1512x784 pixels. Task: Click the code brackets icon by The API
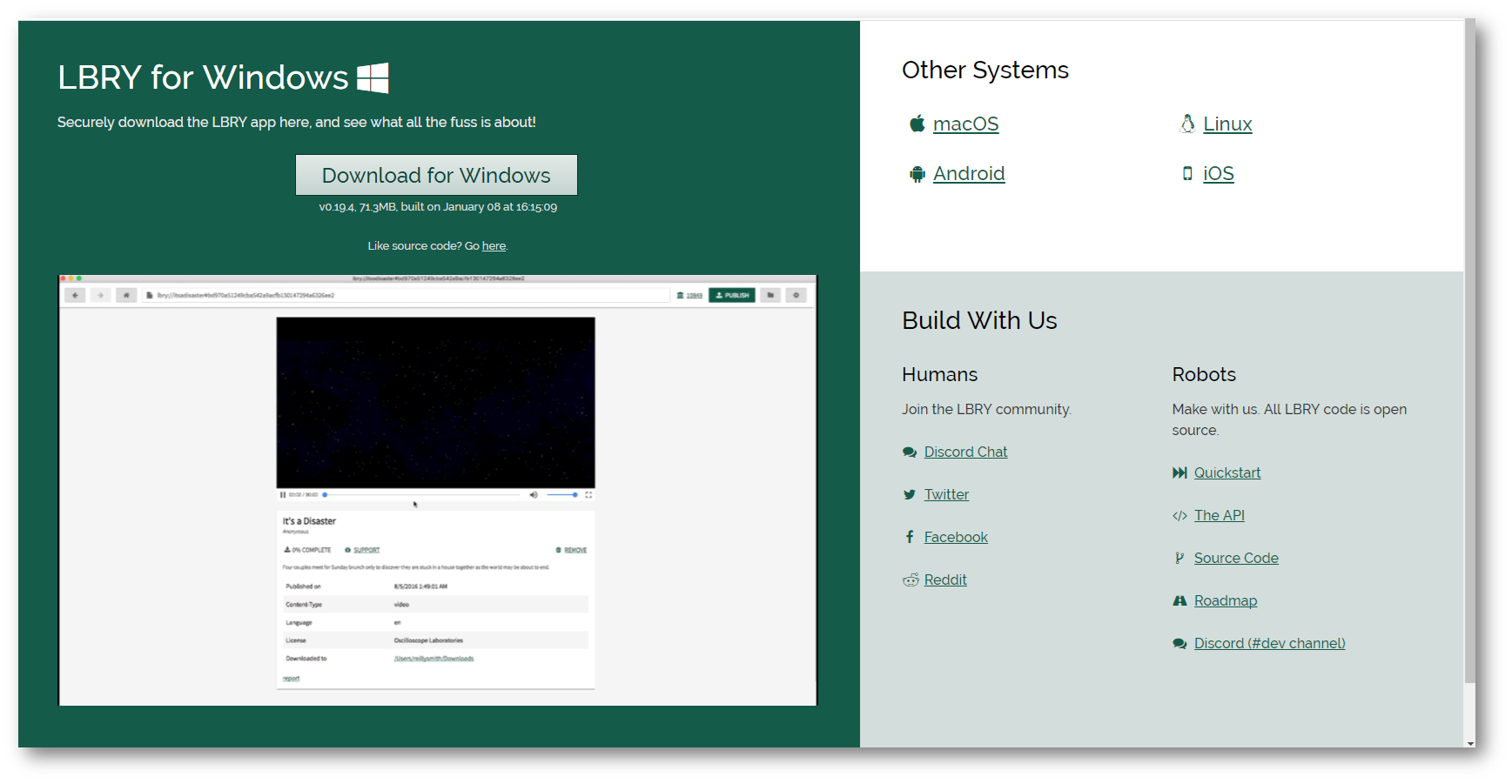(x=1179, y=516)
